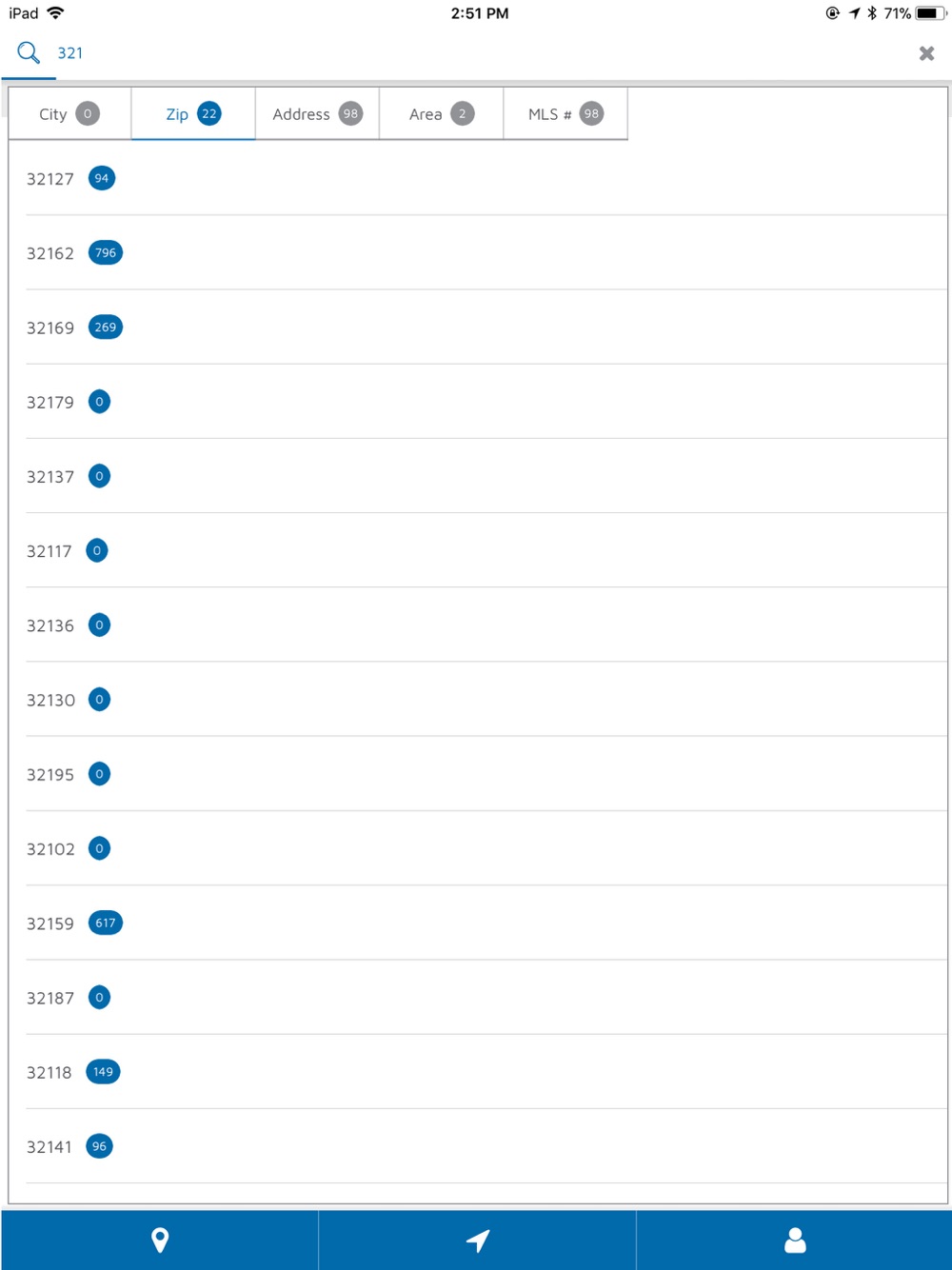Image resolution: width=952 pixels, height=1270 pixels.
Task: Switch to the Address tab
Action: pos(317,114)
